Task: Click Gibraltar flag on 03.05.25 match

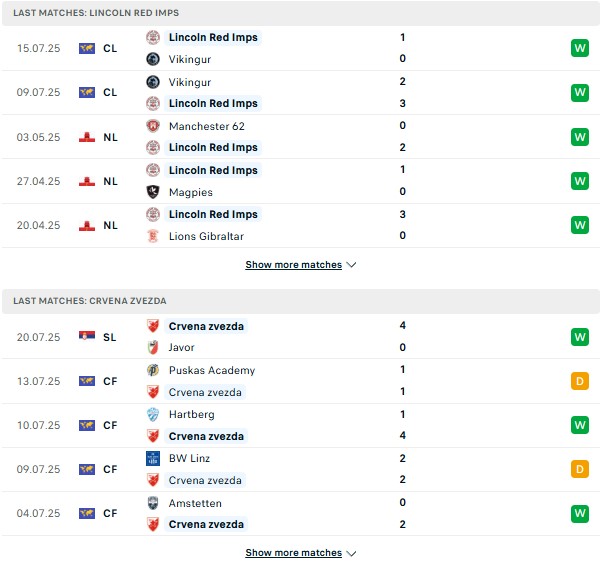Action: pyautogui.click(x=87, y=137)
